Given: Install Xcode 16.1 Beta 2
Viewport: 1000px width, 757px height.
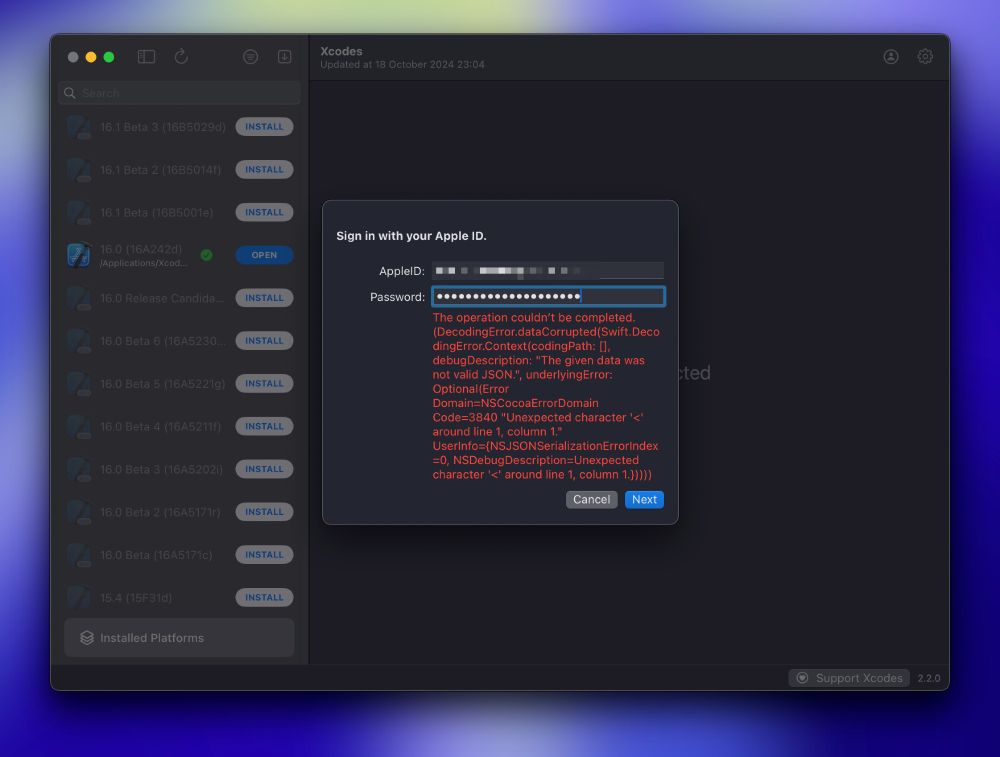Looking at the screenshot, I should pos(264,170).
